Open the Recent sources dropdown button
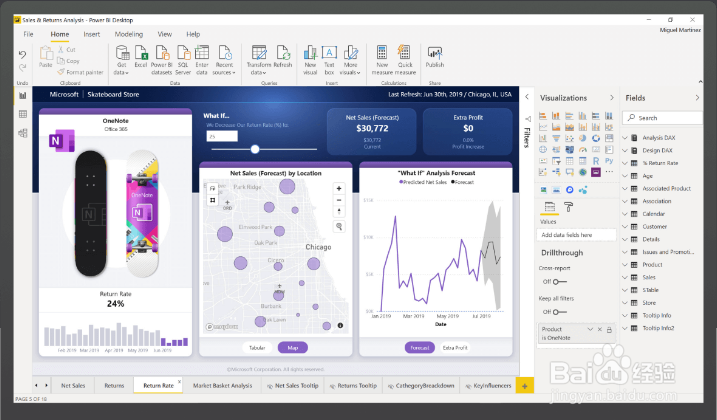 tap(224, 59)
